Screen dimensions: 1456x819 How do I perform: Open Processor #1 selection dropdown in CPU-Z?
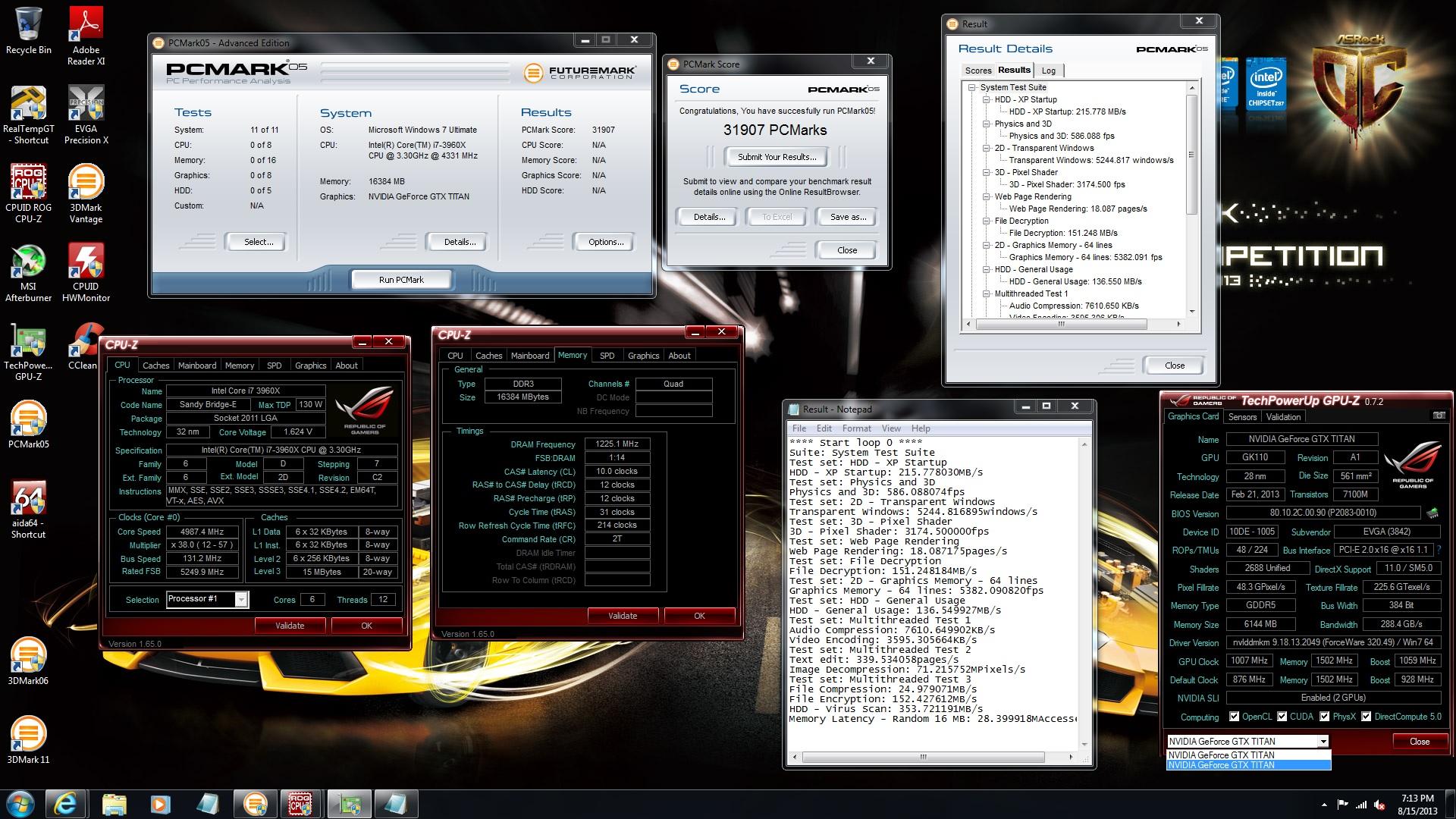(x=241, y=599)
